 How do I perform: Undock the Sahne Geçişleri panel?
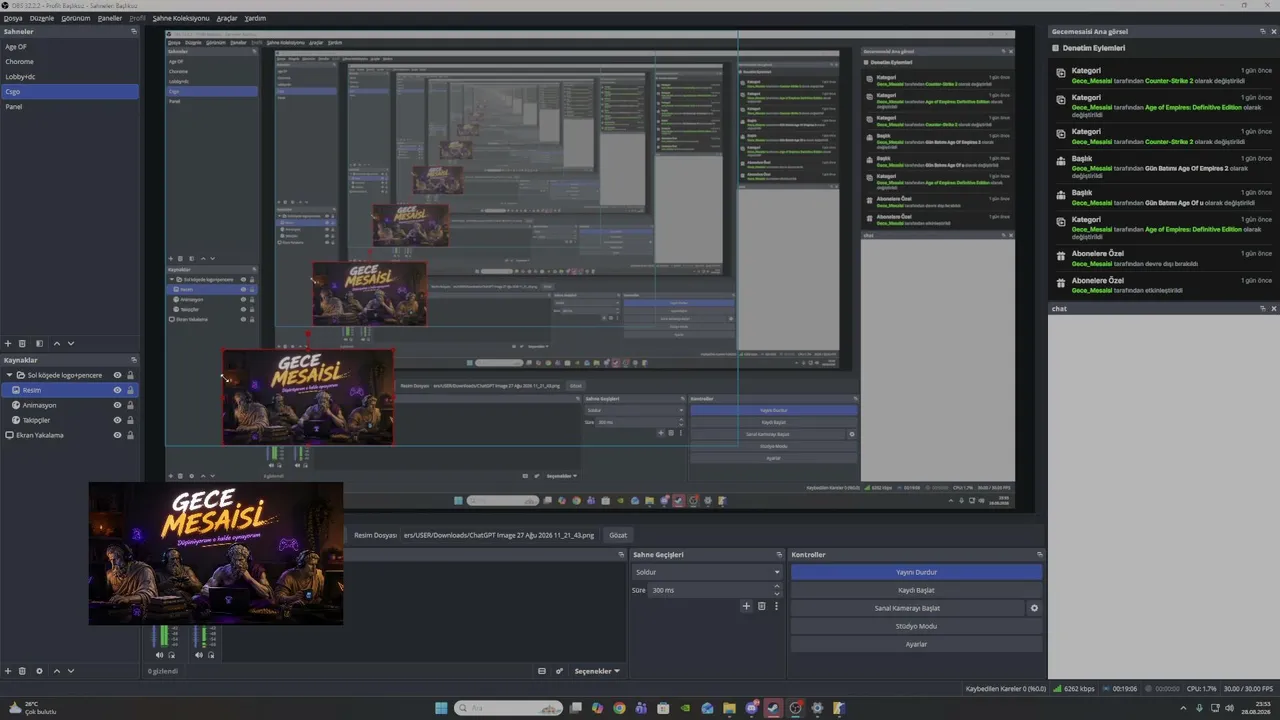click(x=779, y=554)
